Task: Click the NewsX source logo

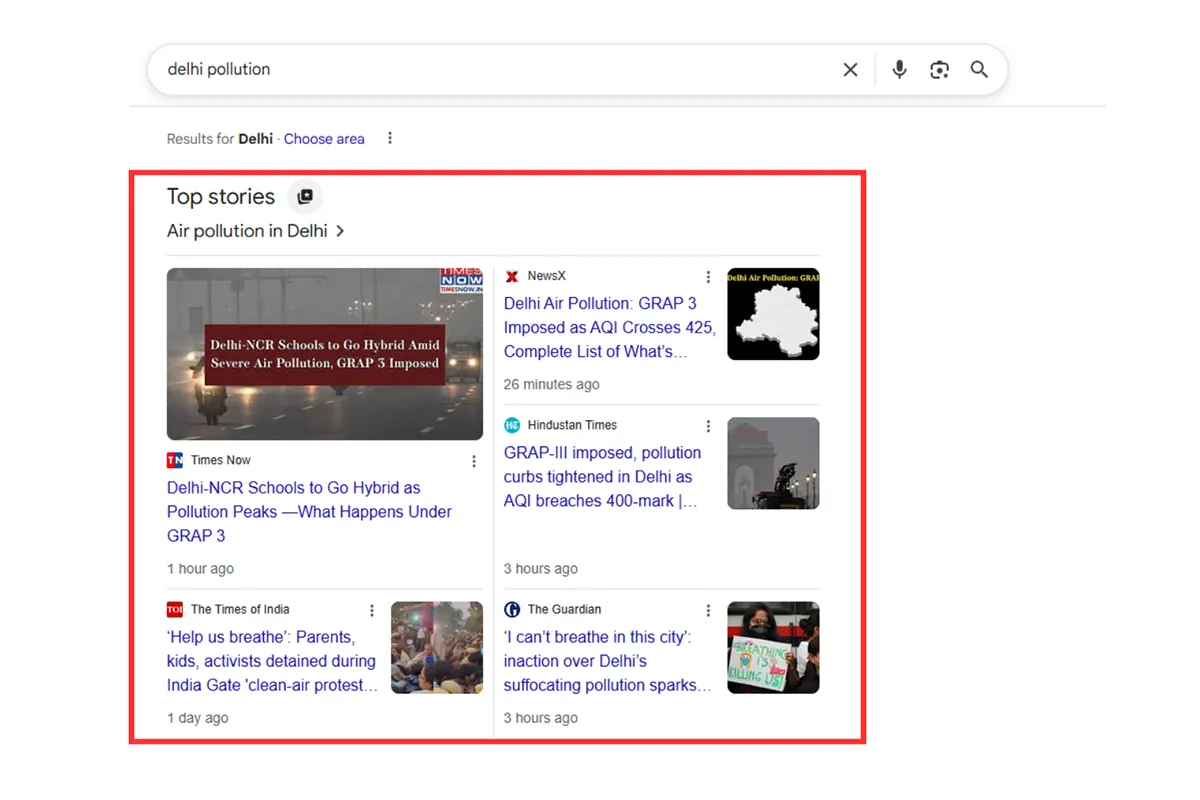Action: pyautogui.click(x=511, y=276)
